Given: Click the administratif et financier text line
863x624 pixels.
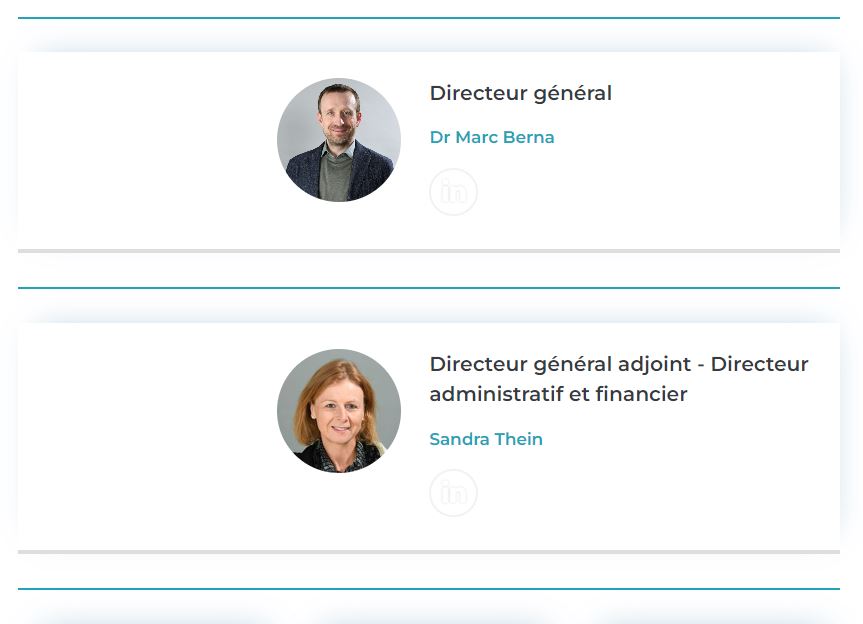Looking at the screenshot, I should coord(558,395).
